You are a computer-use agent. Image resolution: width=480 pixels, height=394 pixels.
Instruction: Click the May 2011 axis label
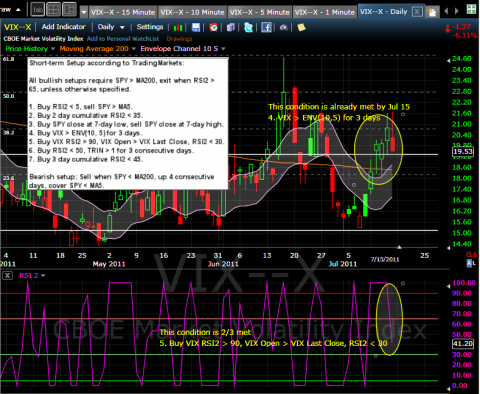coord(109,264)
